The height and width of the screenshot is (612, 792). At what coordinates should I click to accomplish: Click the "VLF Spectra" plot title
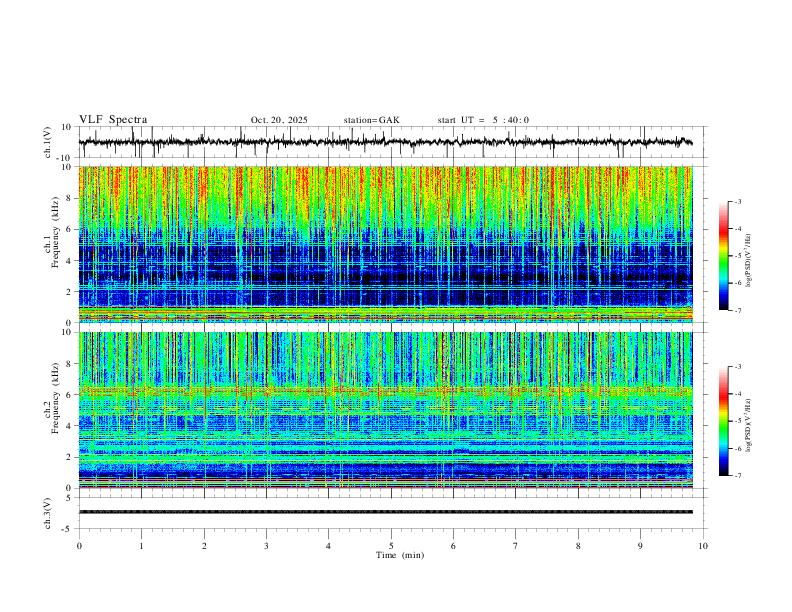click(113, 120)
